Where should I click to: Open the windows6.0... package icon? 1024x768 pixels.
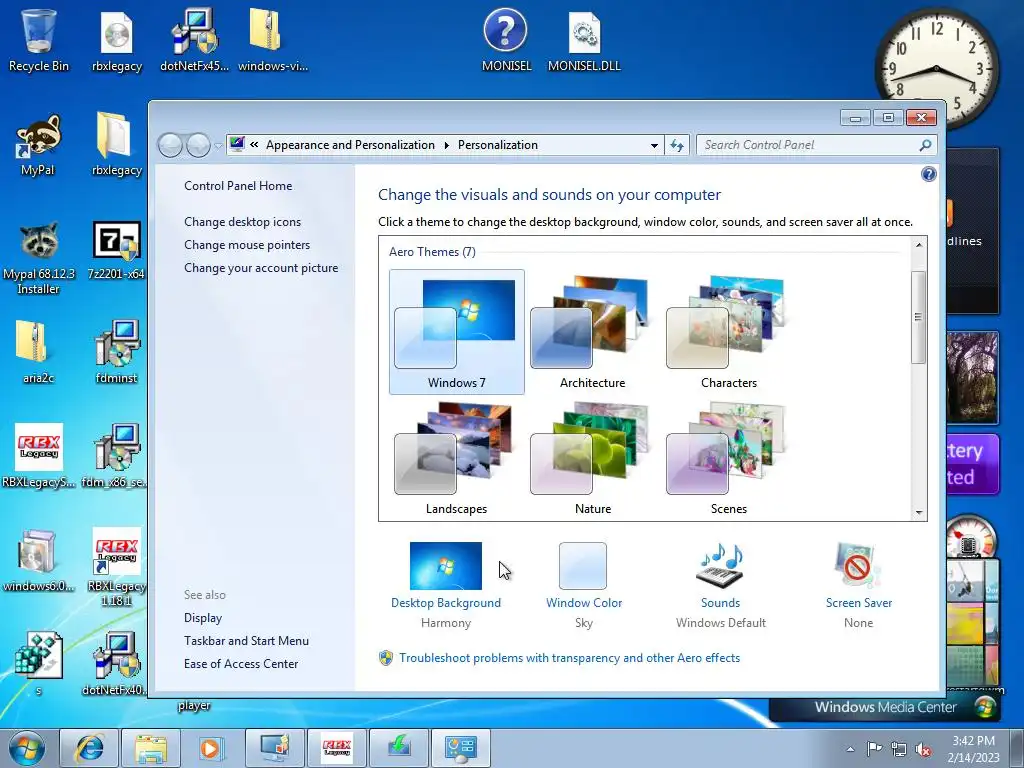[x=39, y=560]
